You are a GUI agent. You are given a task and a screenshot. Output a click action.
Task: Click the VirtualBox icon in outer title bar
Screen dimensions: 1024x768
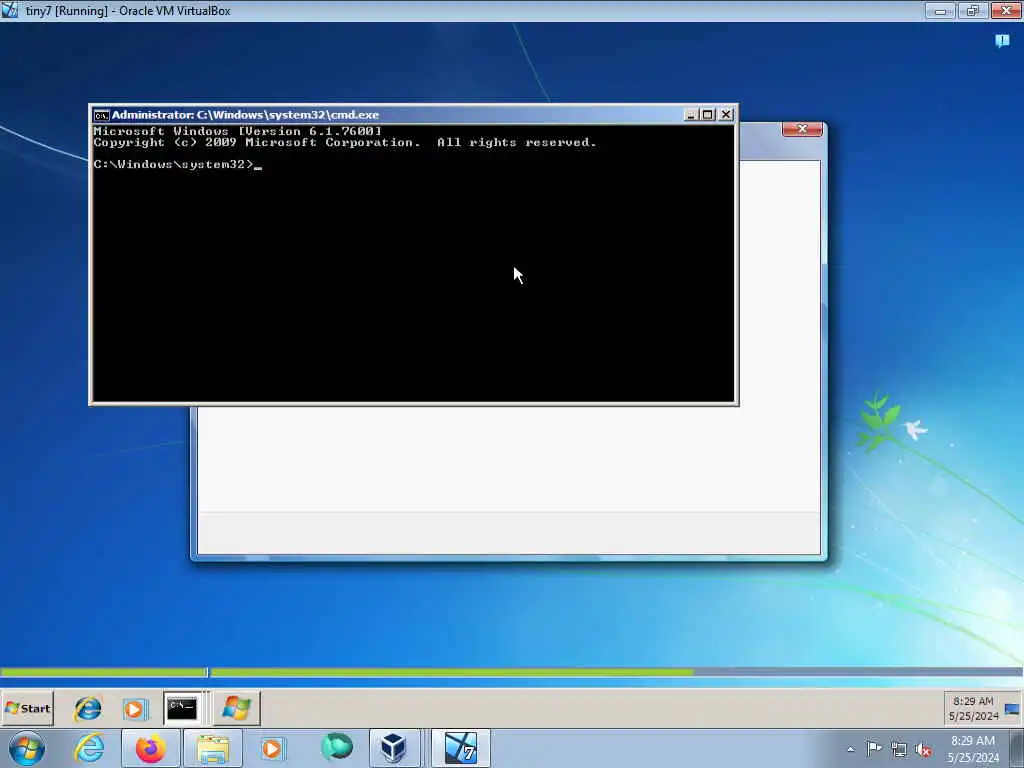pos(10,10)
